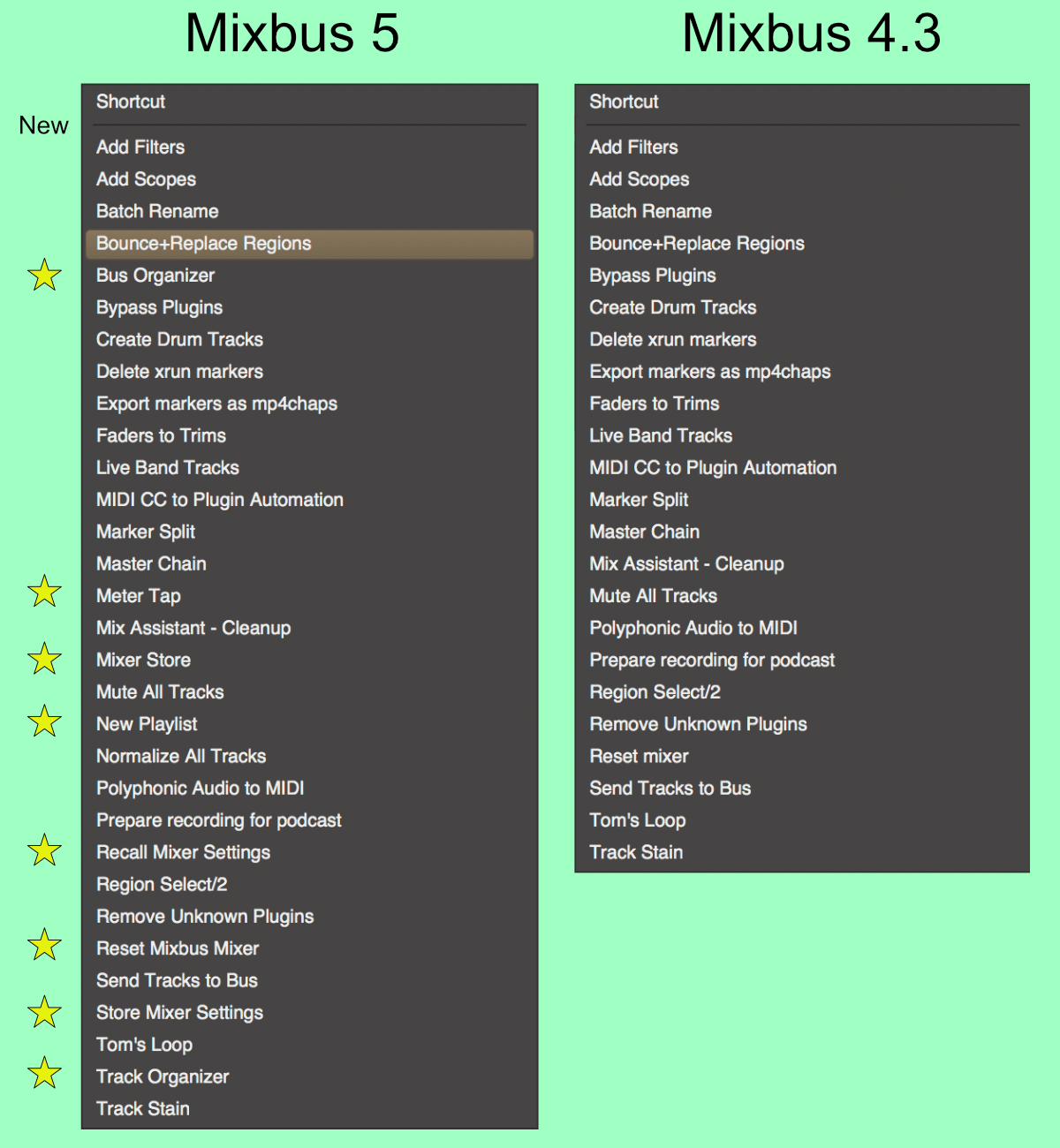The height and width of the screenshot is (1148, 1060).
Task: Choose Track Organizer in the Mixbus 5 menu
Action: pos(163,1076)
